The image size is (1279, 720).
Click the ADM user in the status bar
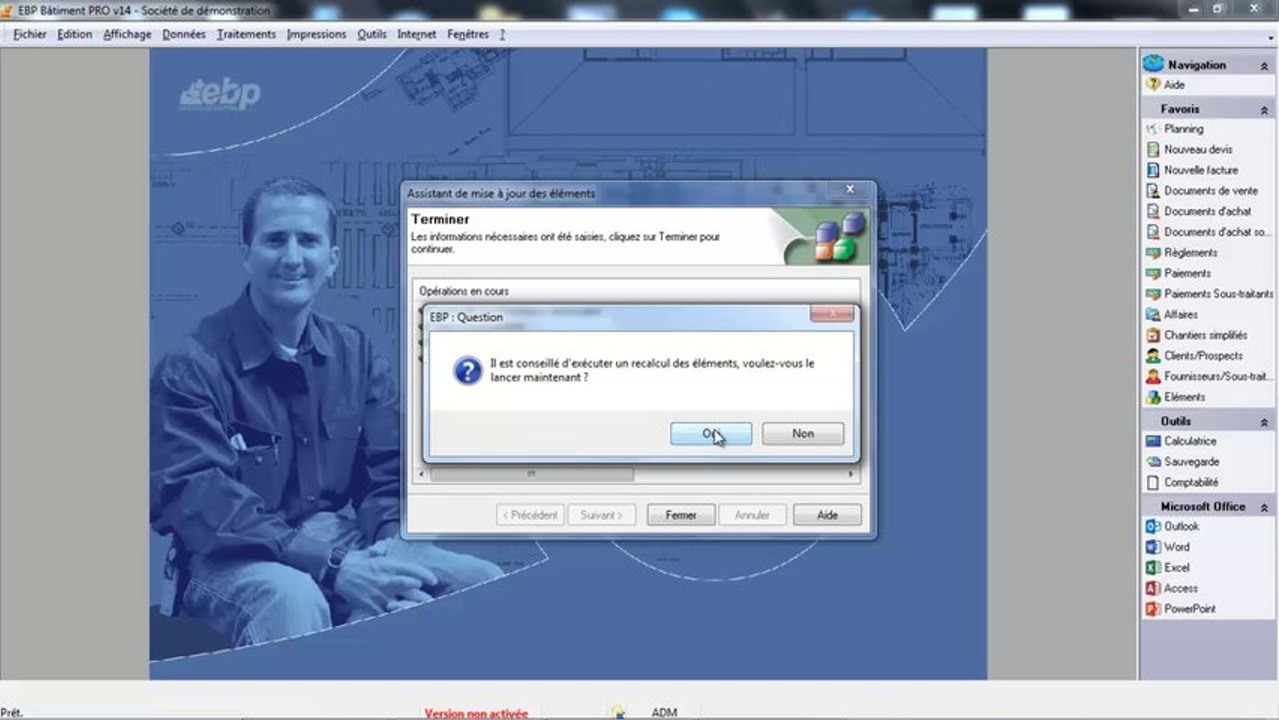point(664,713)
